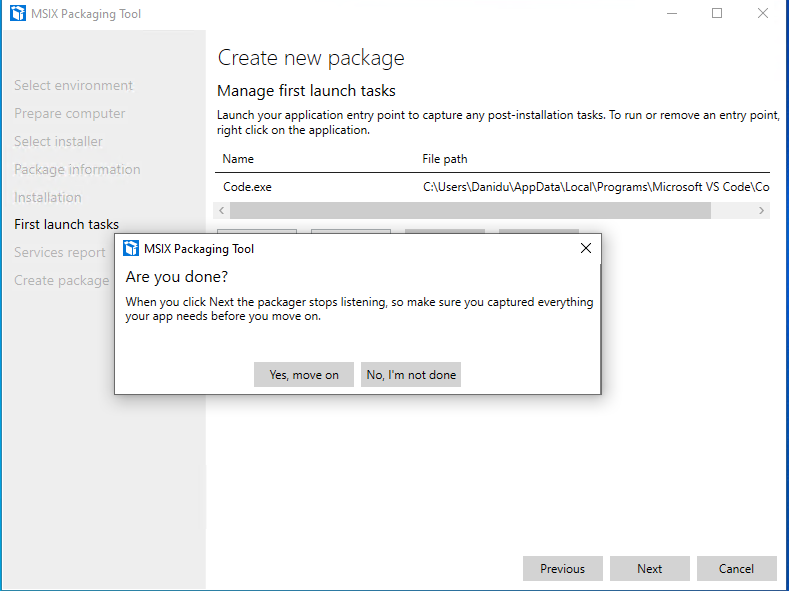
Task: Maximize the MSIX Packaging Tool window
Action: (x=717, y=14)
